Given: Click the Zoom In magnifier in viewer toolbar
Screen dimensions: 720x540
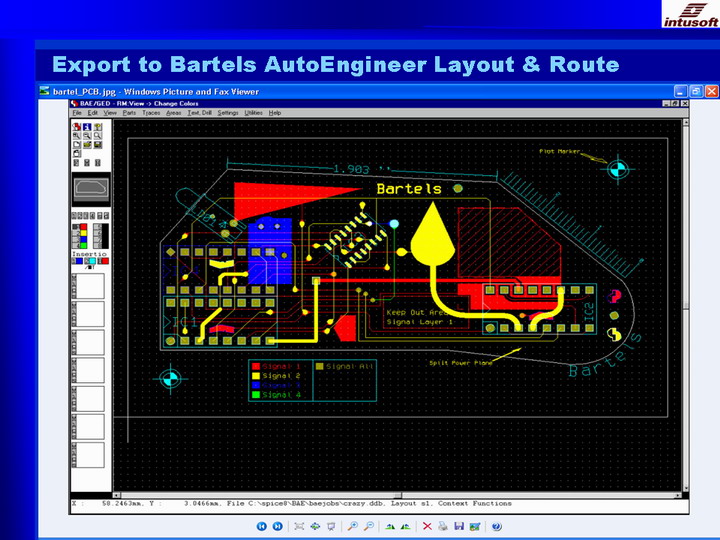Looking at the screenshot, I should coord(353,526).
